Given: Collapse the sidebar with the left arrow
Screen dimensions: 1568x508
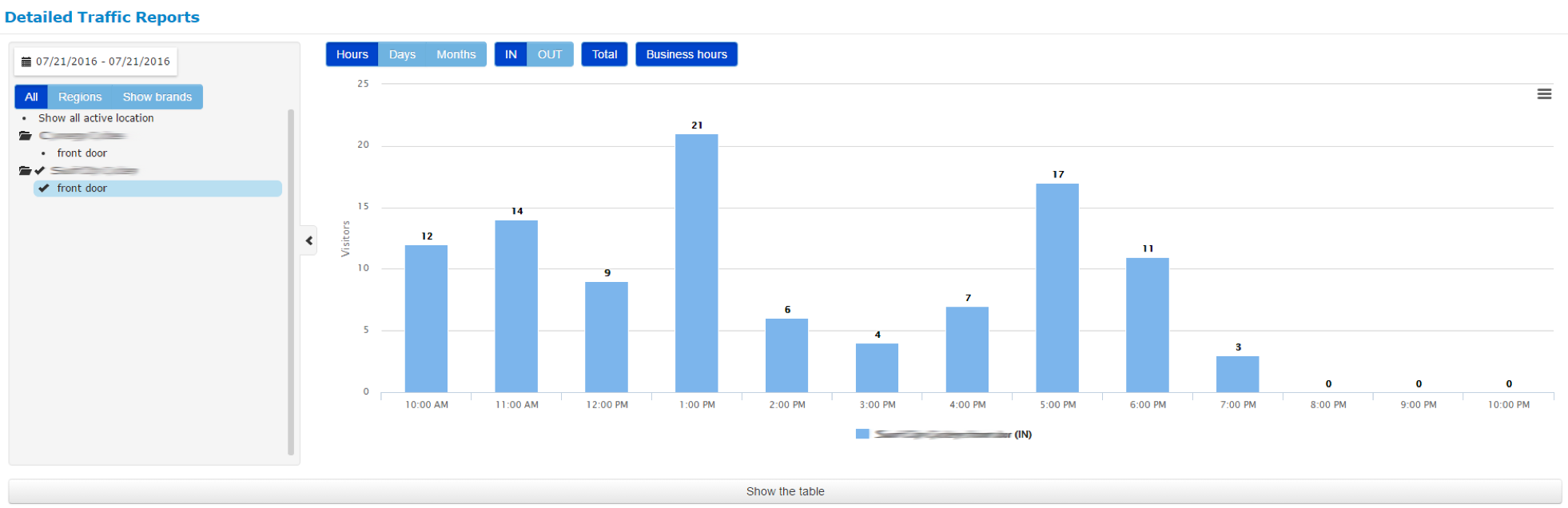Looking at the screenshot, I should [x=309, y=240].
